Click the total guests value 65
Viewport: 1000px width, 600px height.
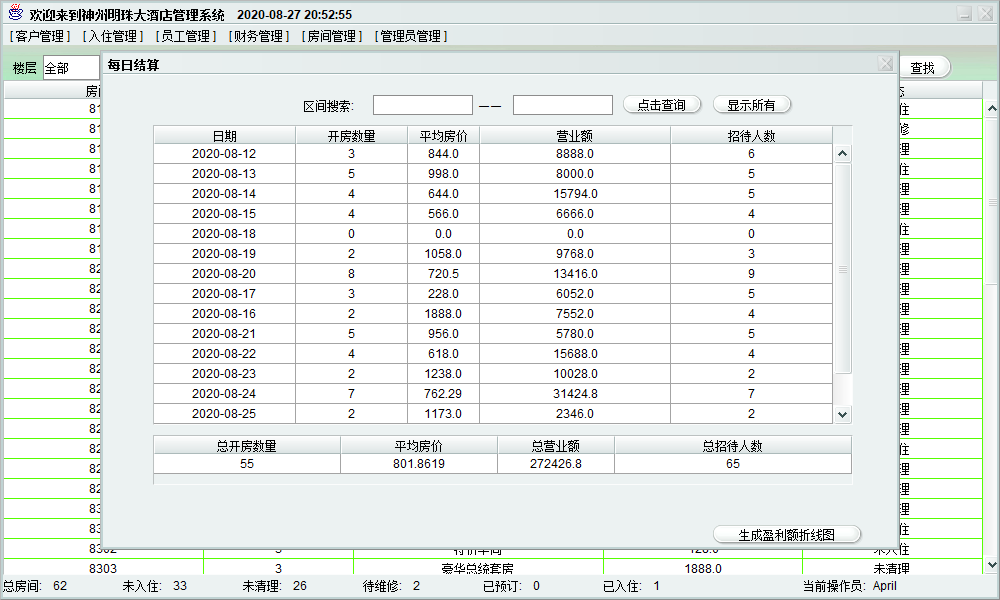(x=733, y=464)
